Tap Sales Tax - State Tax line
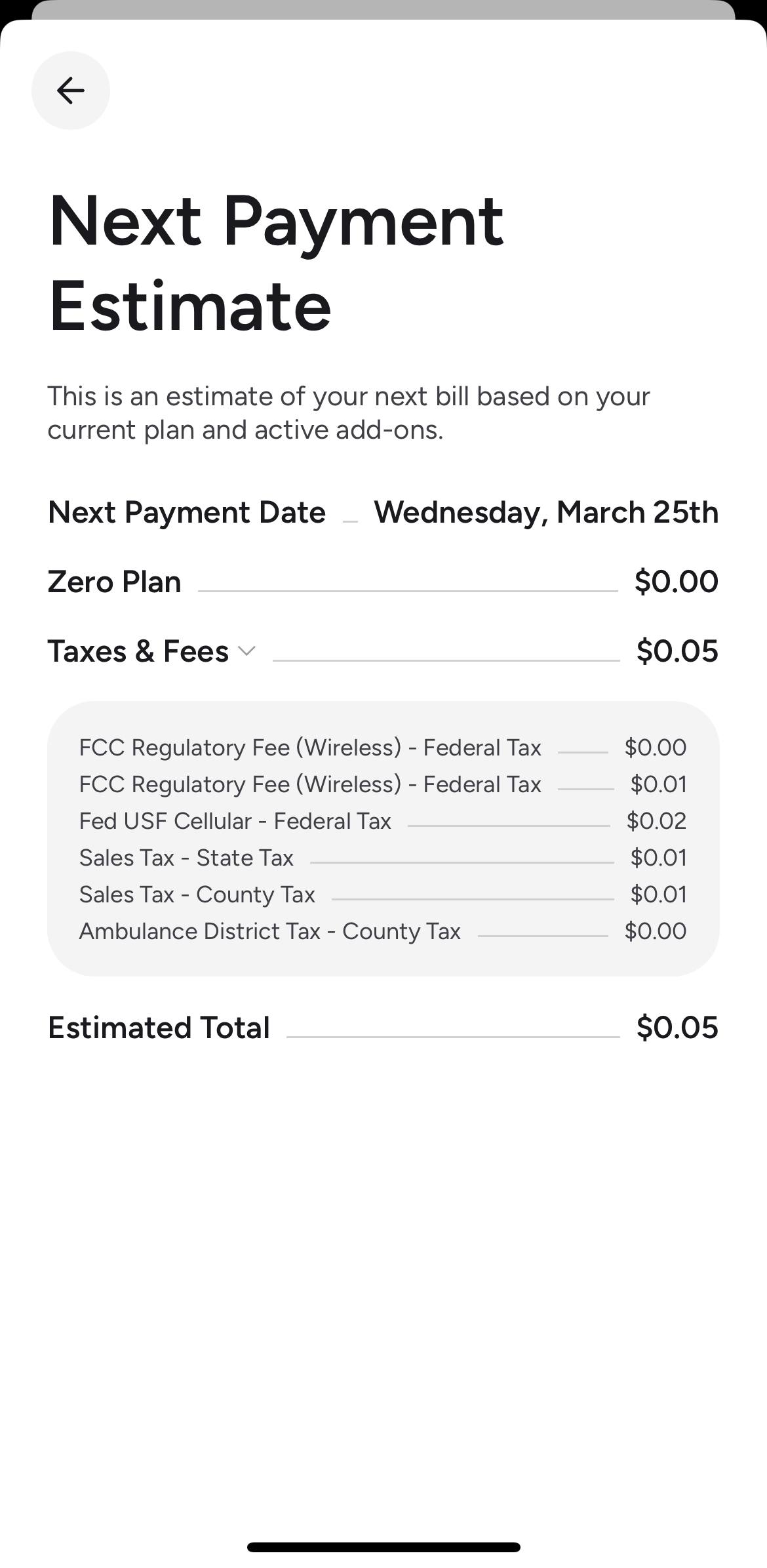 186,858
